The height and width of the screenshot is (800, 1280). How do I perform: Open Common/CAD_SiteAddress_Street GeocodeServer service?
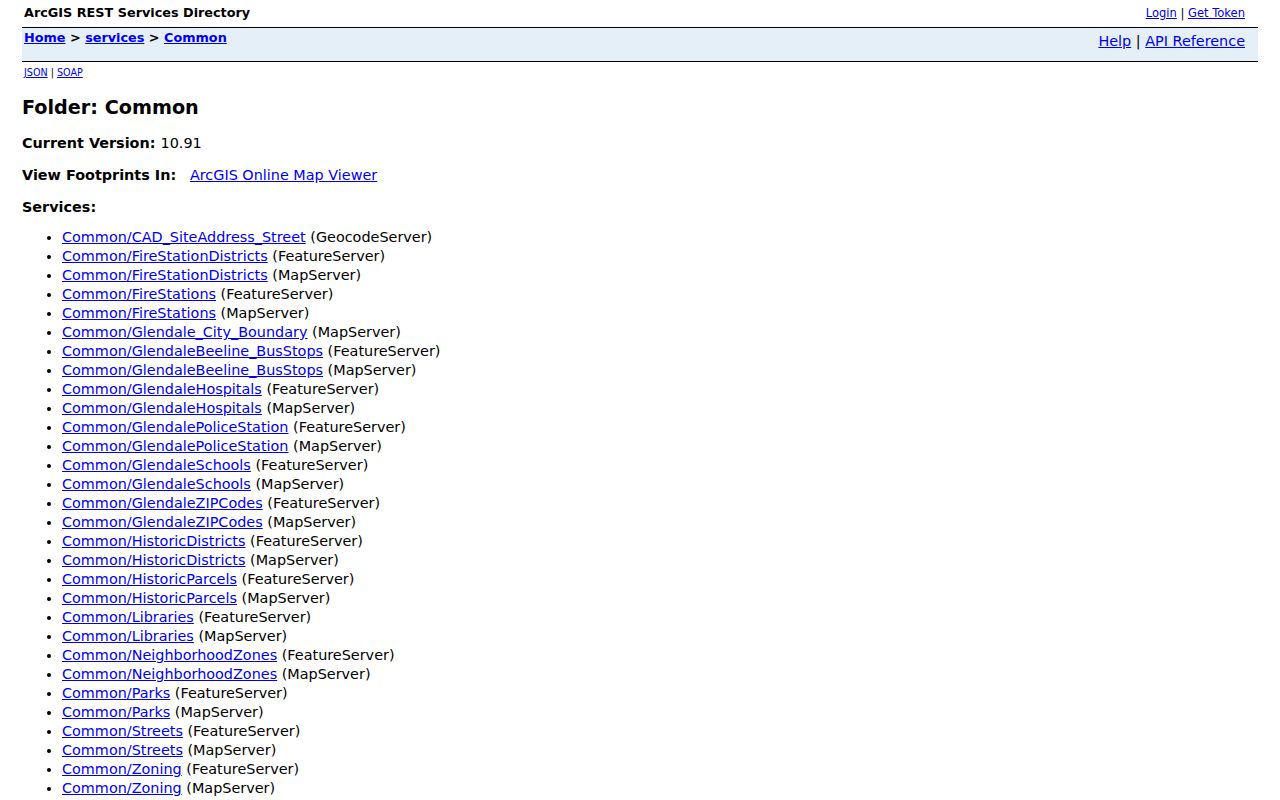pos(184,237)
